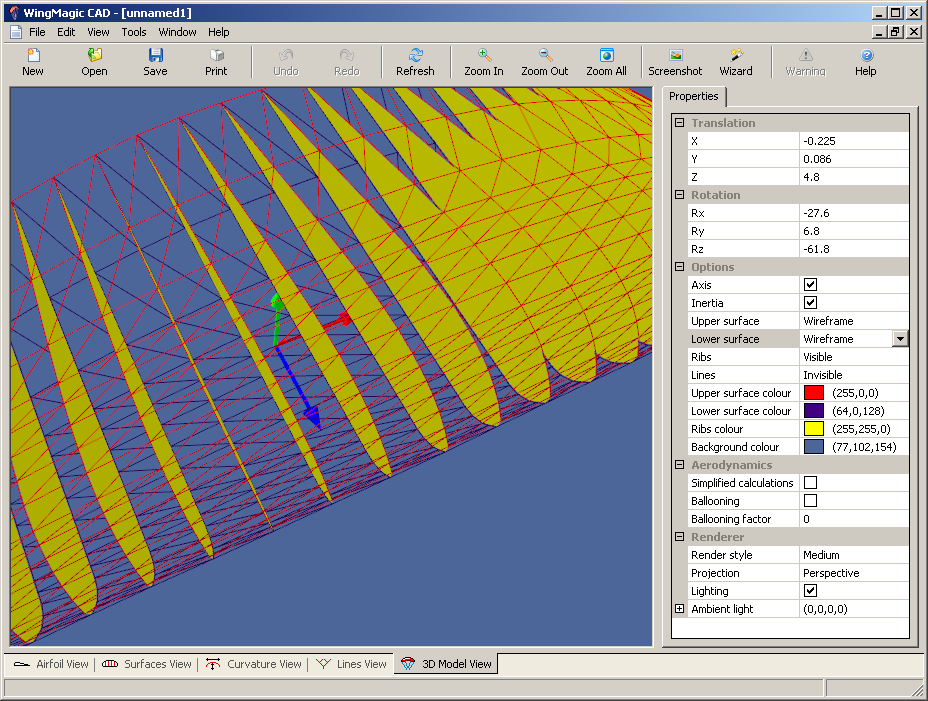Restore the inner document window
Image resolution: width=928 pixels, height=701 pixels.
tap(896, 32)
